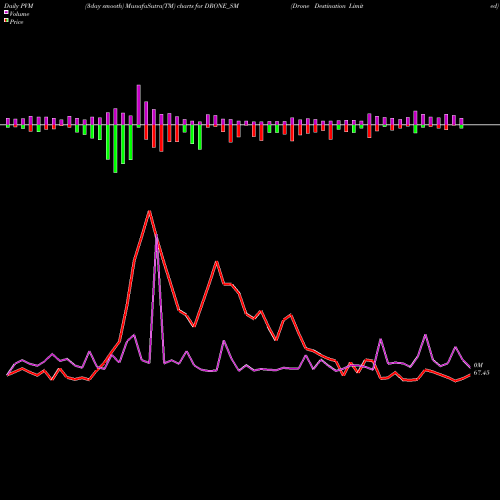500x500 pixels.
Task: Click the purple Volume legend swatch
Action: pyautogui.click(x=6, y=13)
